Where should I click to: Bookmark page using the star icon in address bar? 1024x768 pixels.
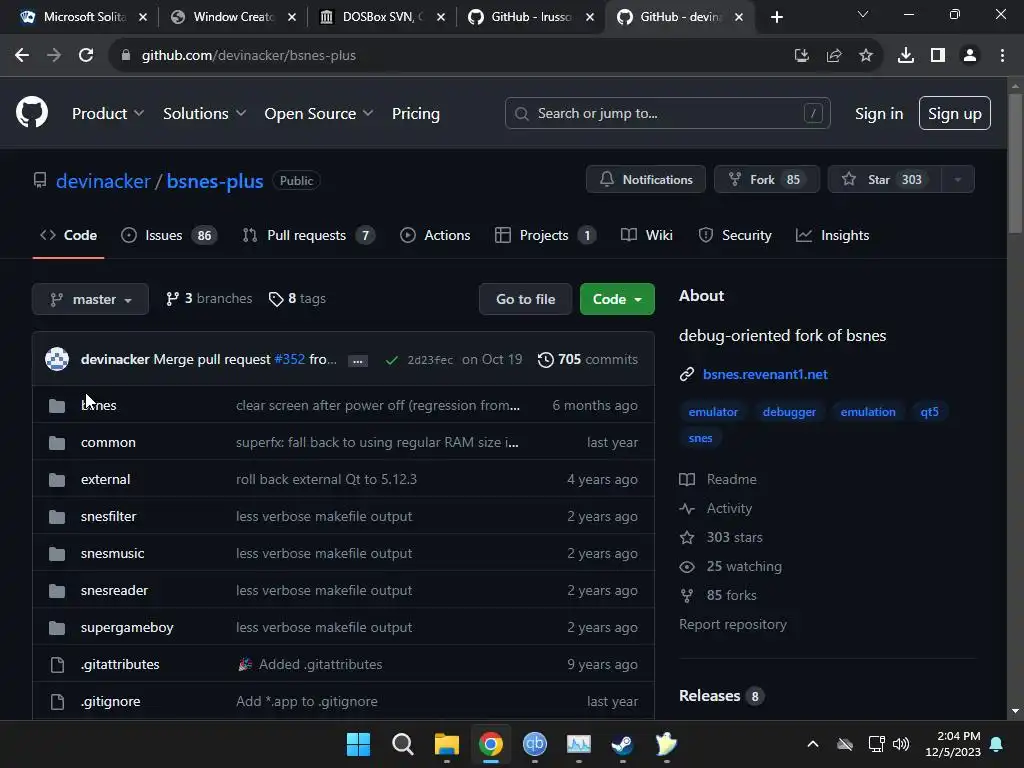pyautogui.click(x=866, y=56)
